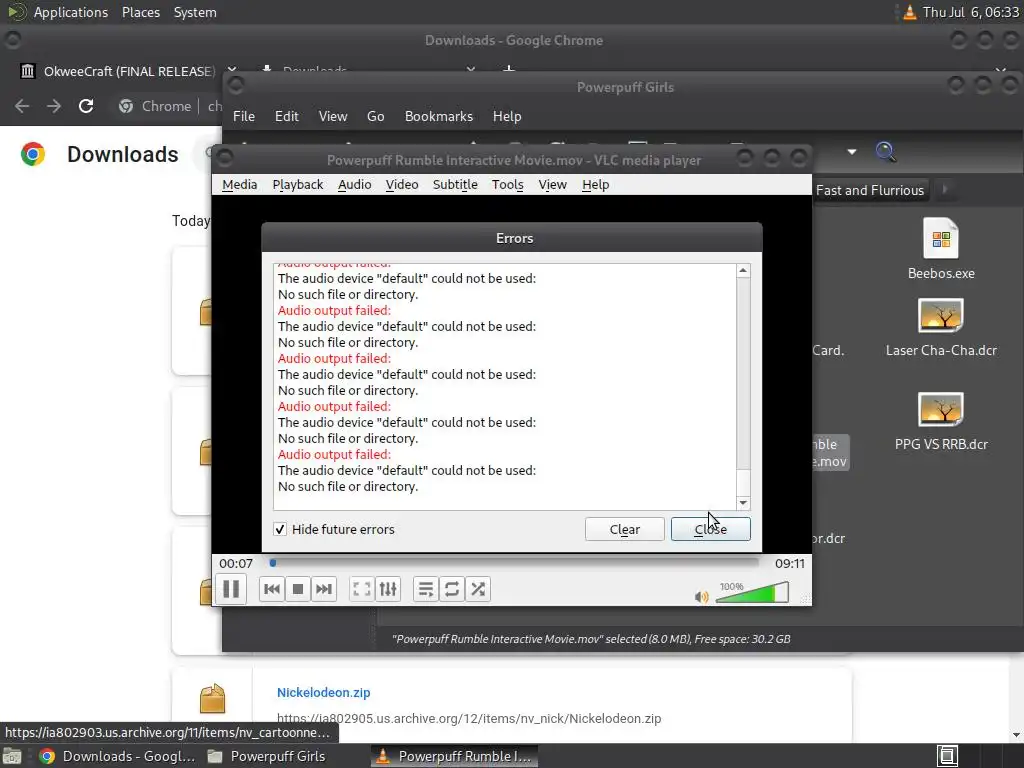Screen dimensions: 1024x768
Task: Open the Places menu
Action: (141, 12)
